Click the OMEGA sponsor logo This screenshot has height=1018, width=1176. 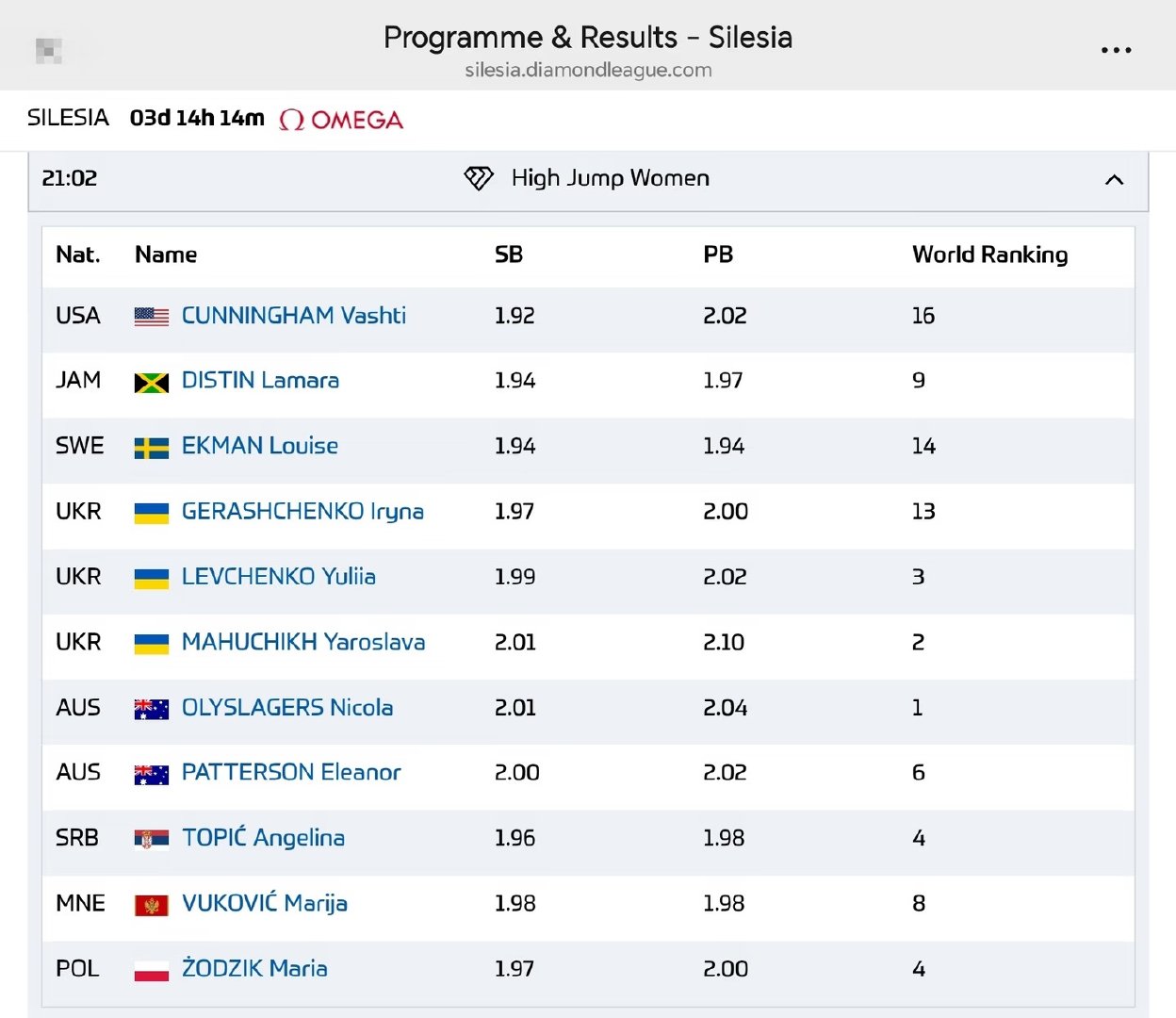click(341, 120)
